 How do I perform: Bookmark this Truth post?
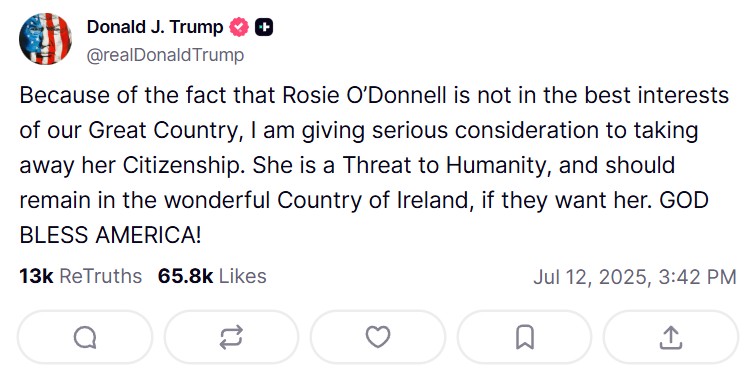[525, 337]
